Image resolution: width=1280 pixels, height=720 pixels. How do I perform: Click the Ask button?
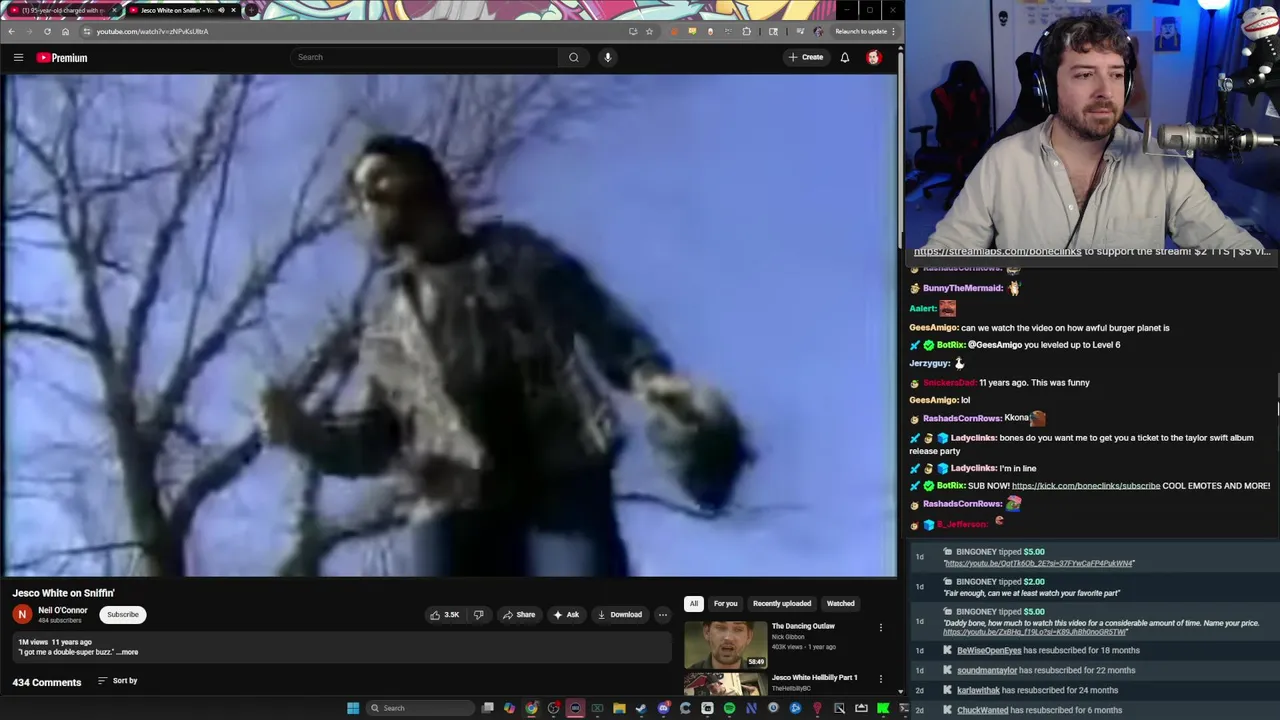[566, 614]
